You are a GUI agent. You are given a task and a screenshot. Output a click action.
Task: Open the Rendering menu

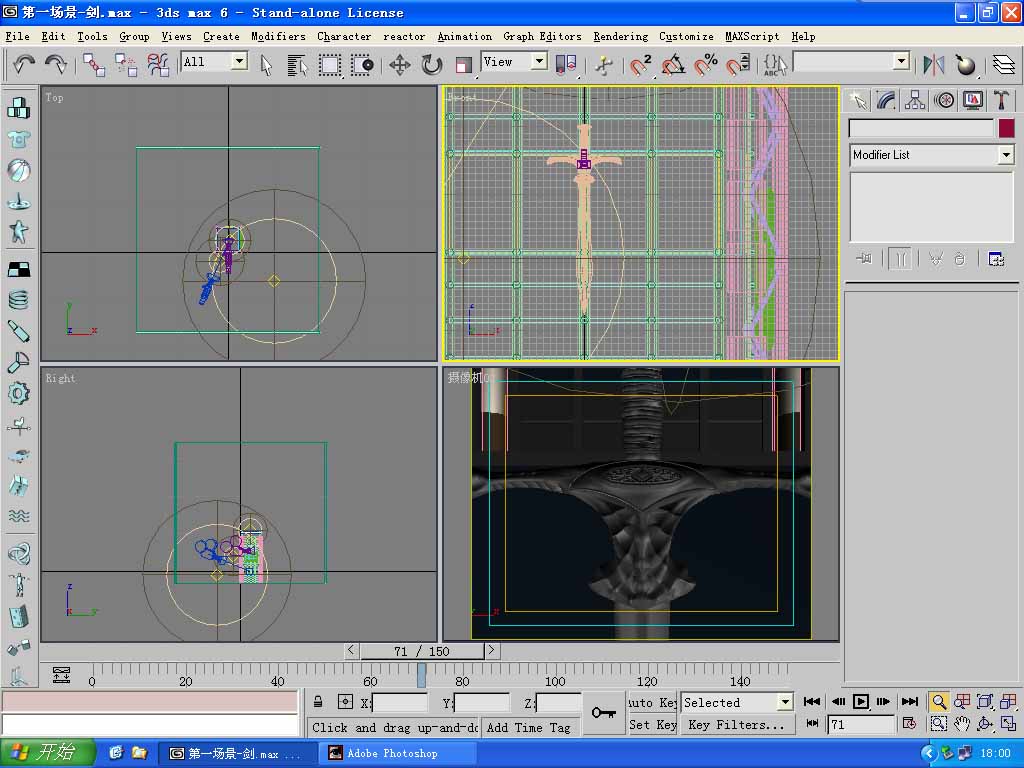(x=620, y=37)
